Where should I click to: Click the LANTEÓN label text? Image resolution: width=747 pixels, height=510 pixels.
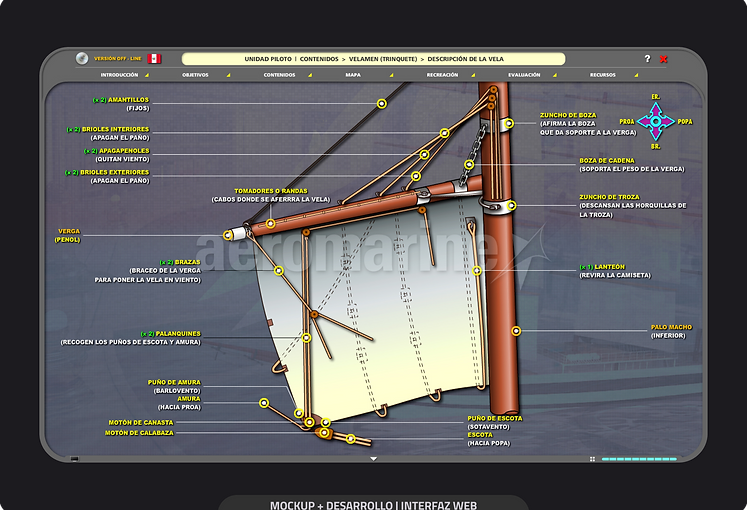[609, 267]
